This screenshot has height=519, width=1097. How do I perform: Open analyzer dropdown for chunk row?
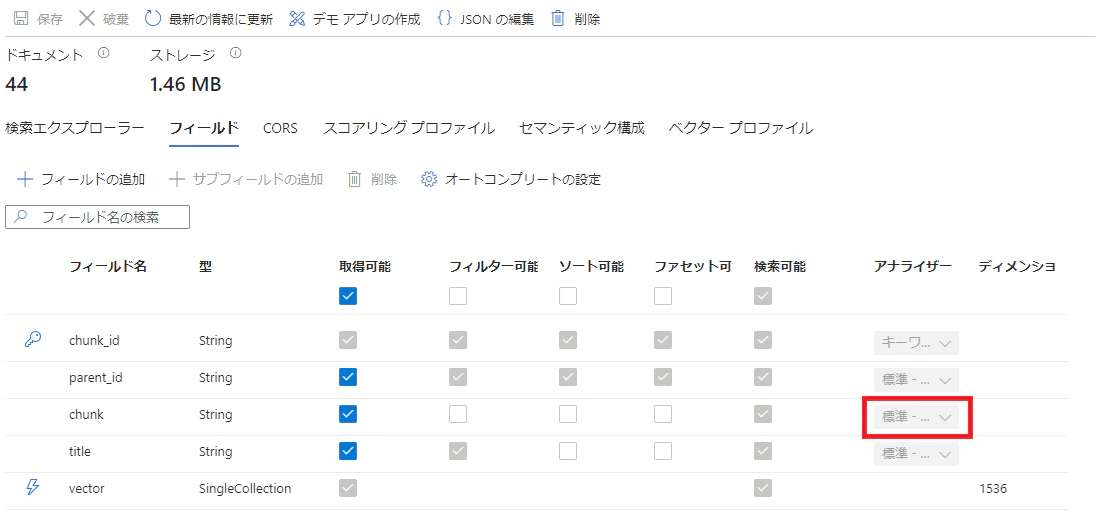[x=916, y=417]
